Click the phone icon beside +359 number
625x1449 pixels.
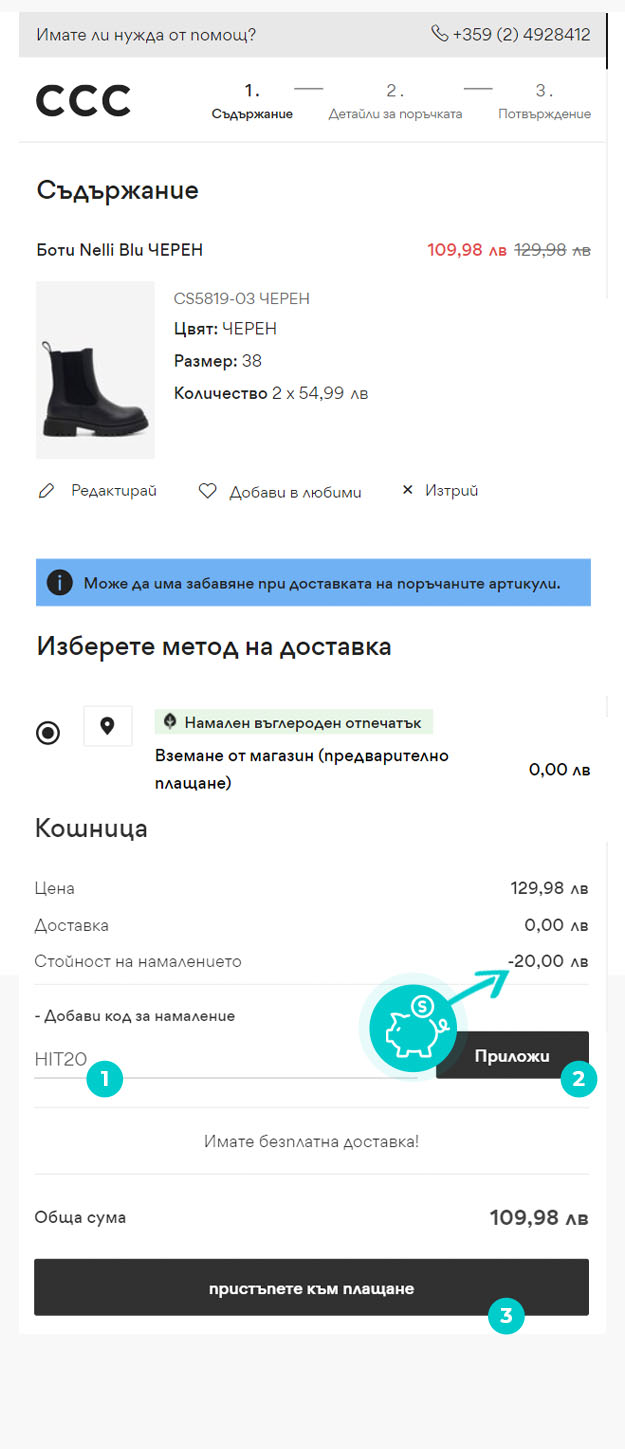tap(439, 34)
